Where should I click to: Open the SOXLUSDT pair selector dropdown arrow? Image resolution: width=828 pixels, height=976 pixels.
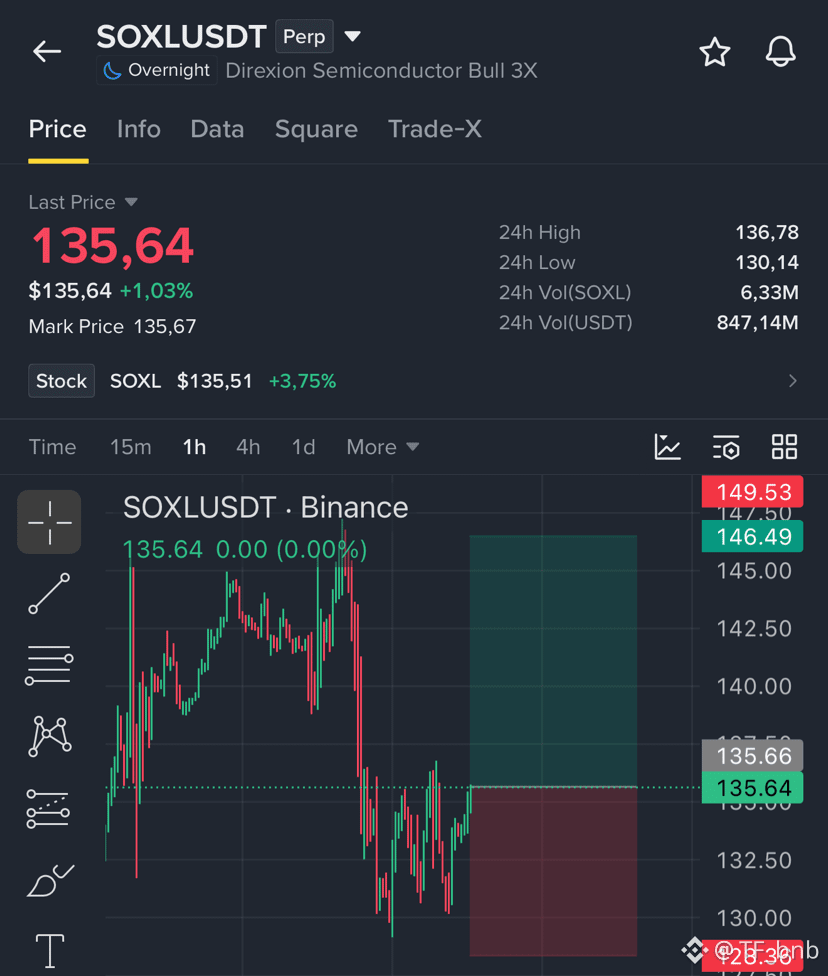(x=352, y=36)
